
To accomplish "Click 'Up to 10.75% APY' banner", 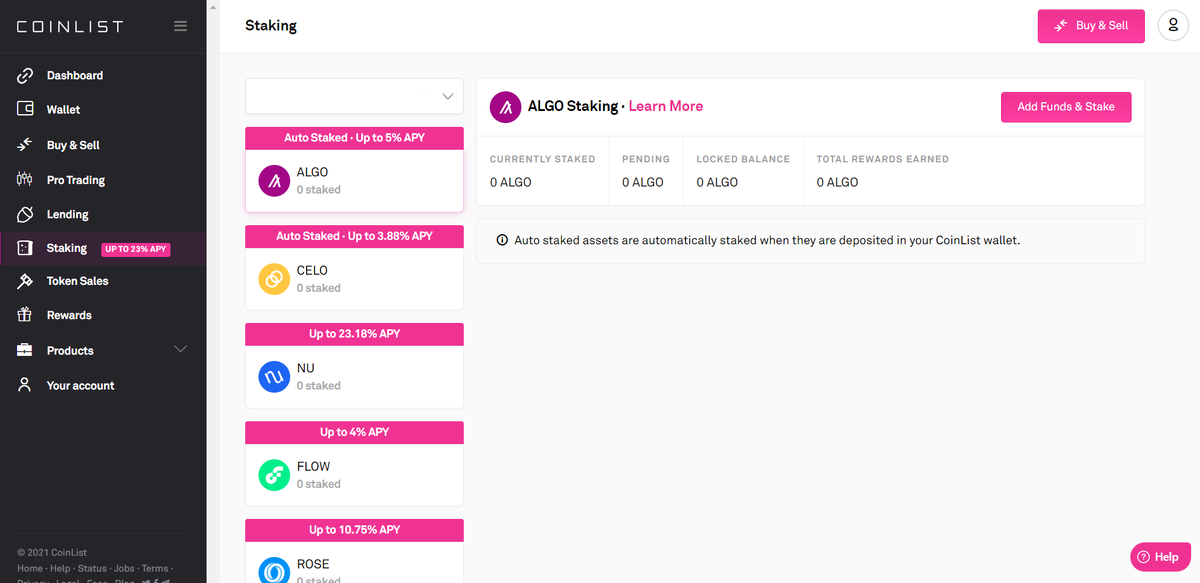I will pos(354,530).
